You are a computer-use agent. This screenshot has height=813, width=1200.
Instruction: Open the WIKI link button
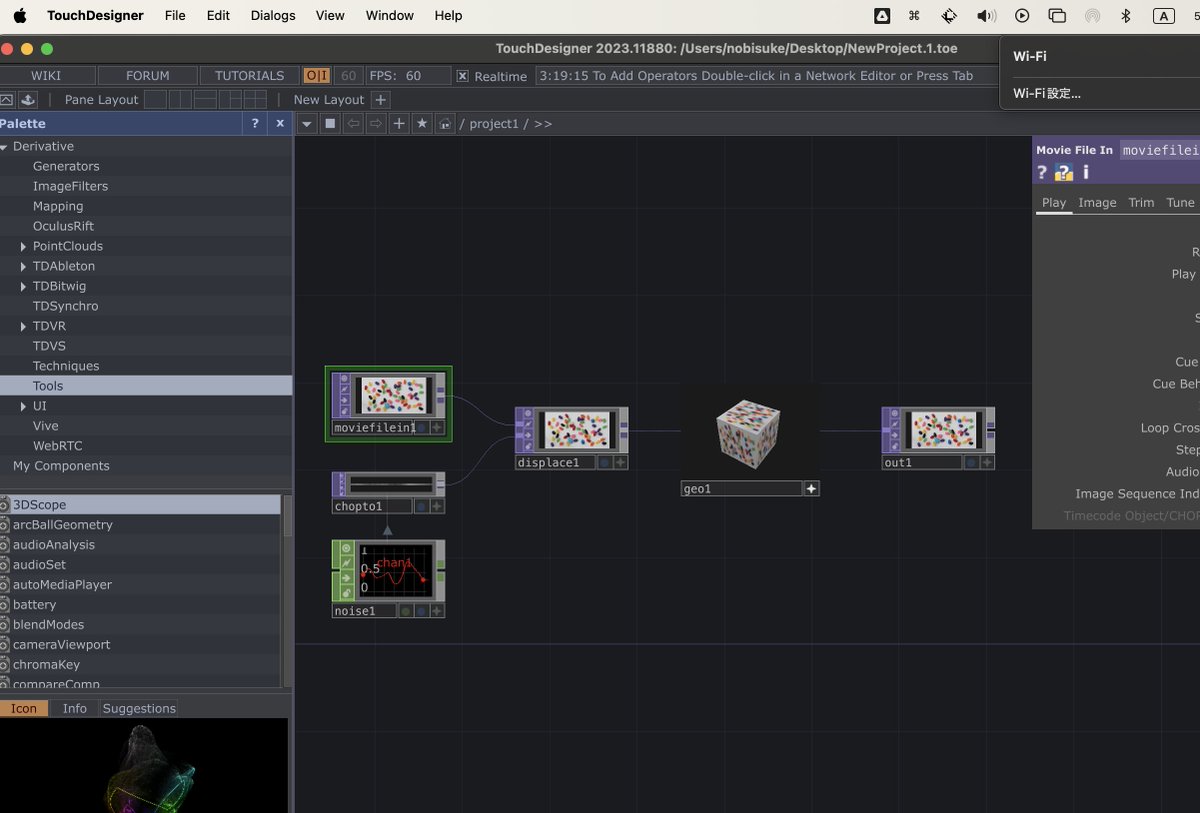[x=46, y=75]
